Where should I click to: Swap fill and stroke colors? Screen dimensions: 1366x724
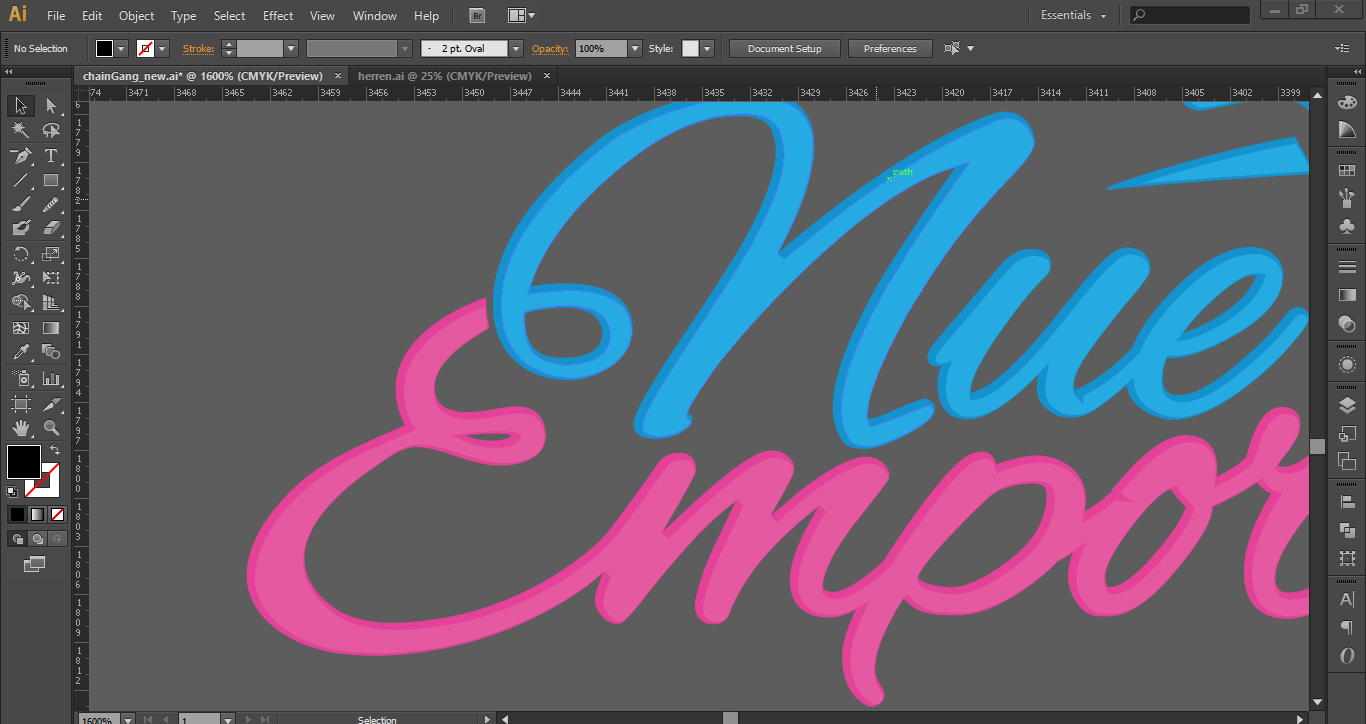coord(55,451)
